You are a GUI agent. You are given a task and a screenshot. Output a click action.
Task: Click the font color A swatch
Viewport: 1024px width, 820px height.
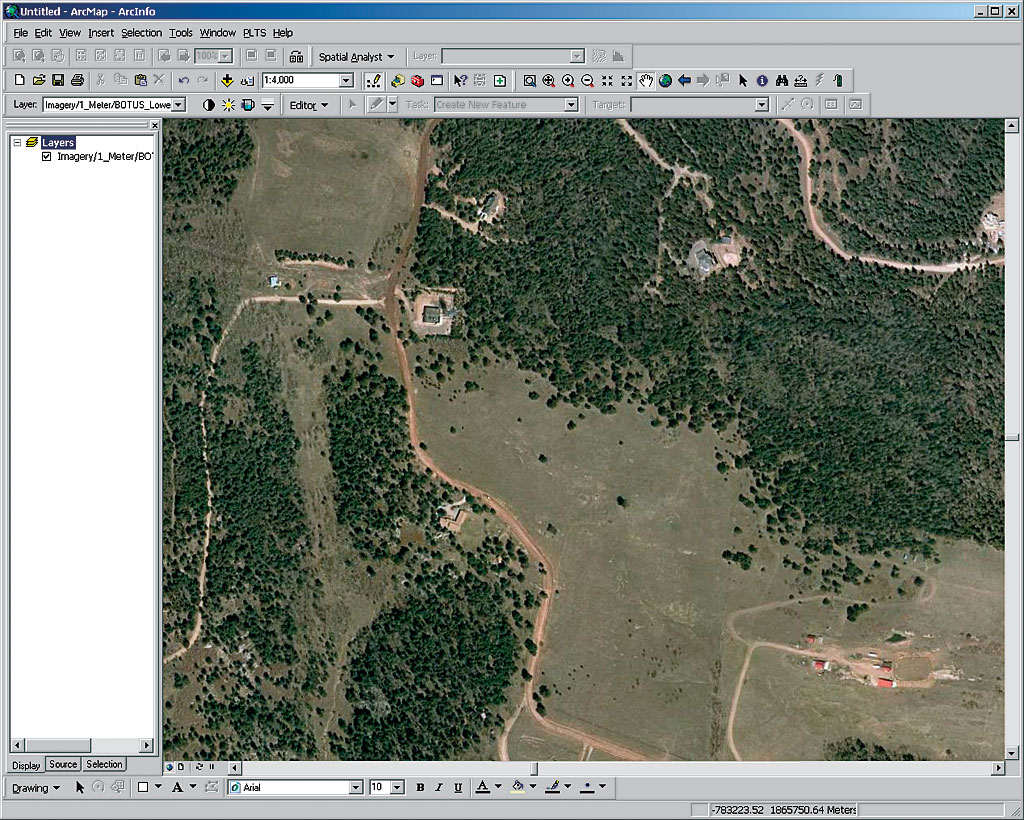point(483,787)
